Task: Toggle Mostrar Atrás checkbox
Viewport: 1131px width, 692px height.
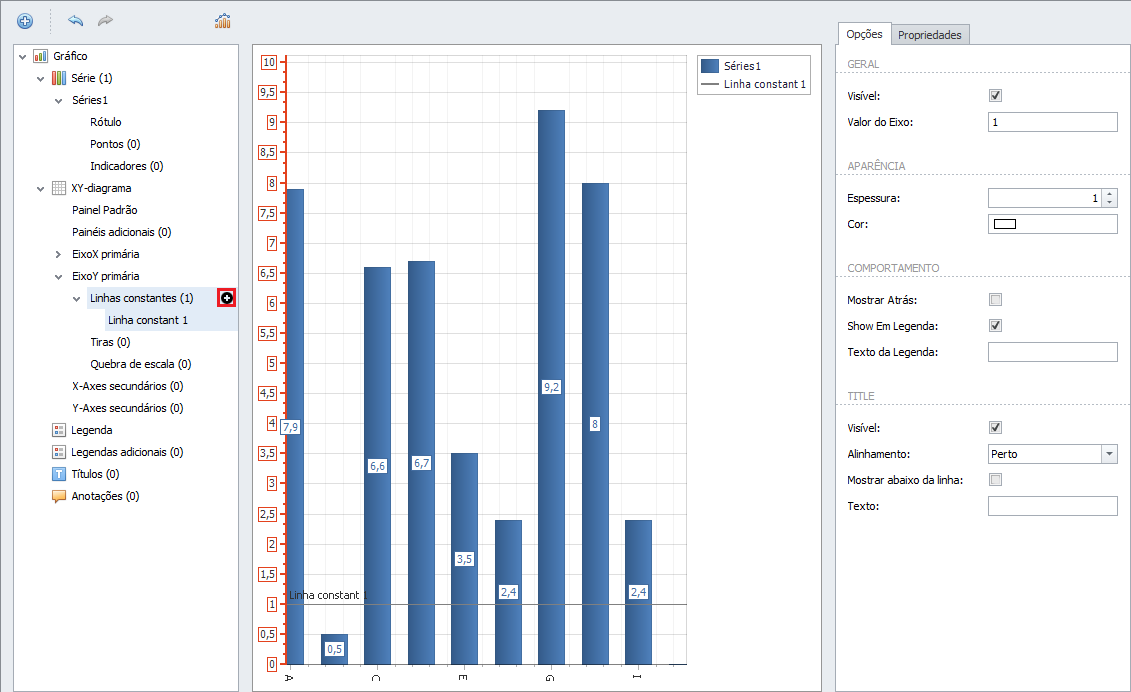Action: 995,299
